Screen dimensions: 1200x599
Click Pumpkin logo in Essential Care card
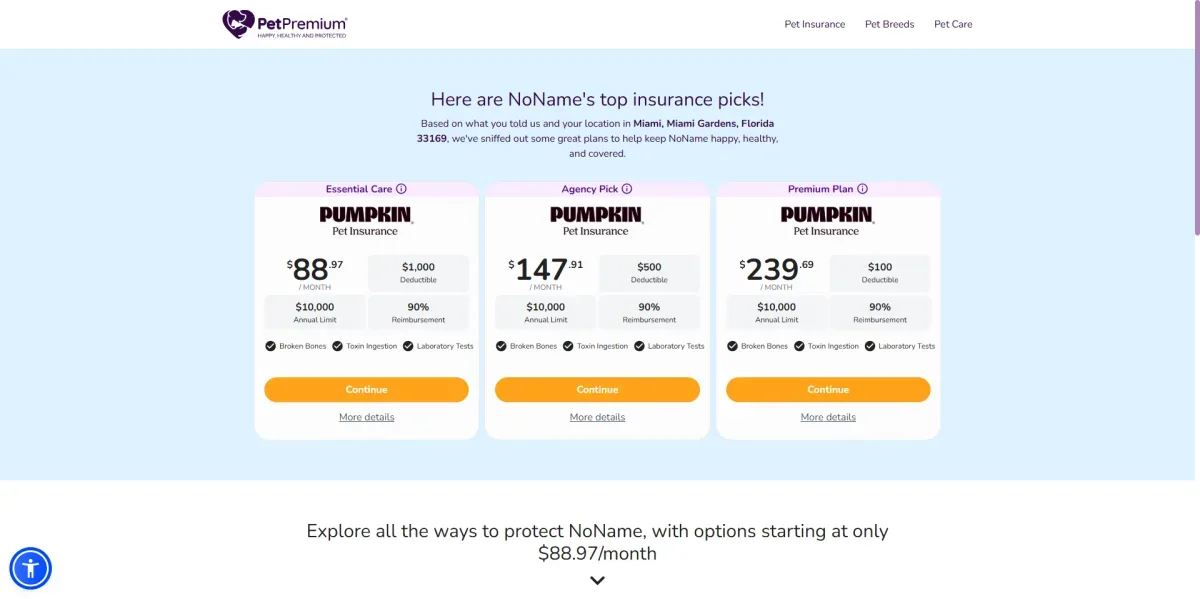366,221
